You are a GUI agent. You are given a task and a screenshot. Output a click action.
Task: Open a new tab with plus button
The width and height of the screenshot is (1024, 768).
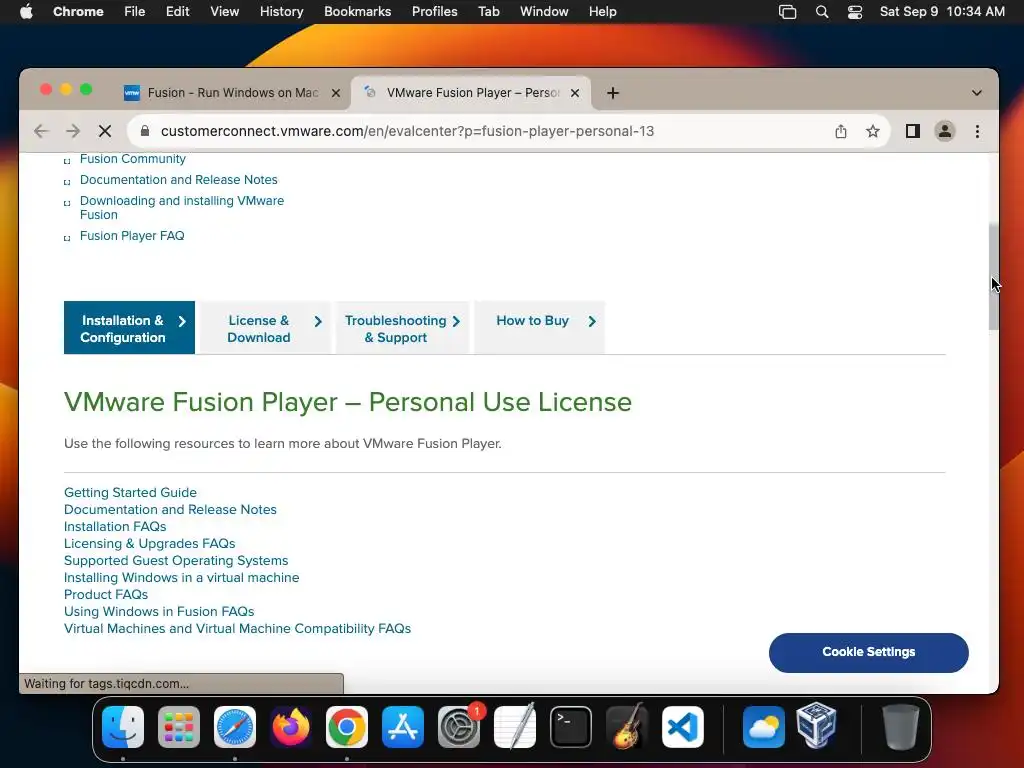coord(613,93)
